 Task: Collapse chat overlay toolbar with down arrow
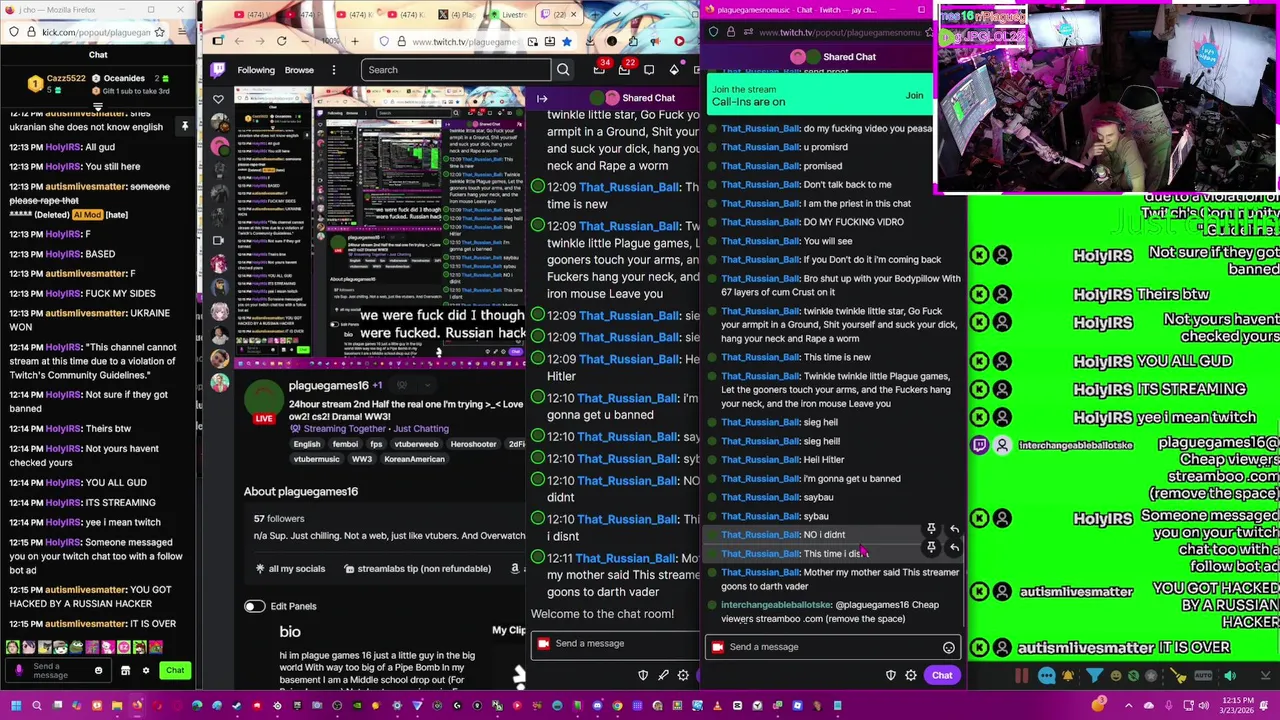[1265, 676]
